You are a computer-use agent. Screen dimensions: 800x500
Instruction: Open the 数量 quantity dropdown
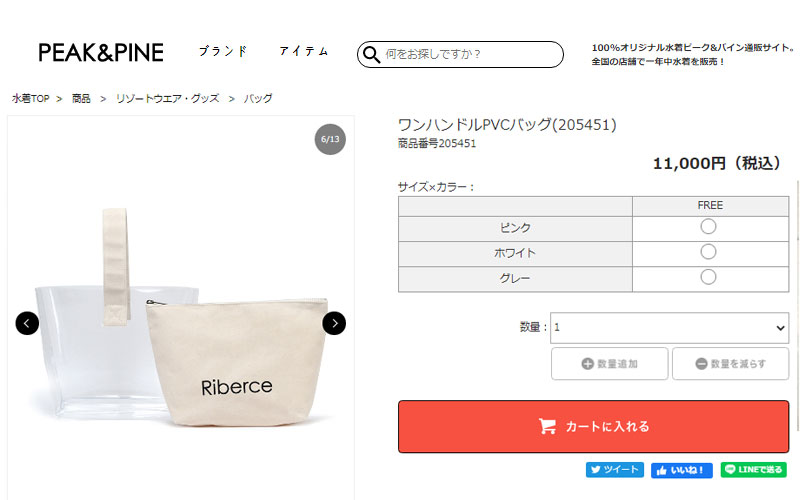pyautogui.click(x=669, y=327)
